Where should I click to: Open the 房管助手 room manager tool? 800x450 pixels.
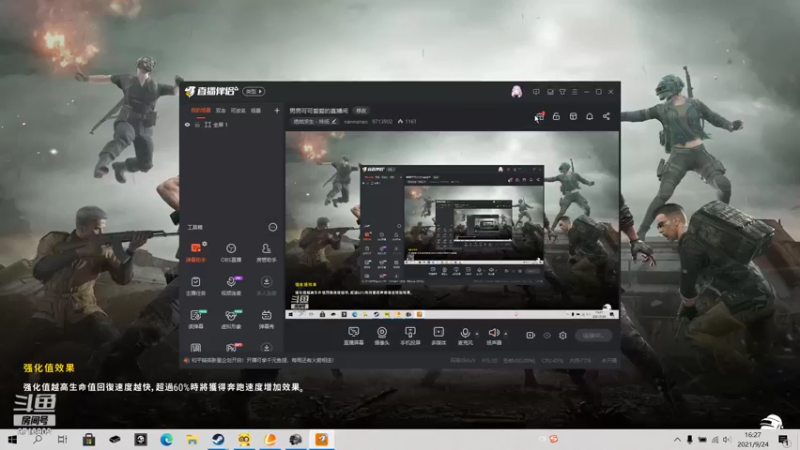266,252
